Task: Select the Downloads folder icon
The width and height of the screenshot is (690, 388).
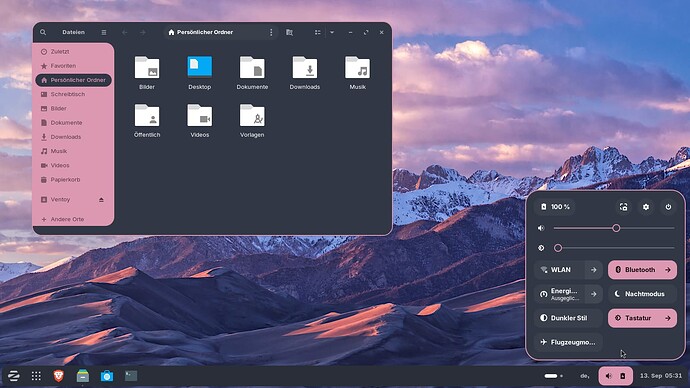Action: click(305, 68)
